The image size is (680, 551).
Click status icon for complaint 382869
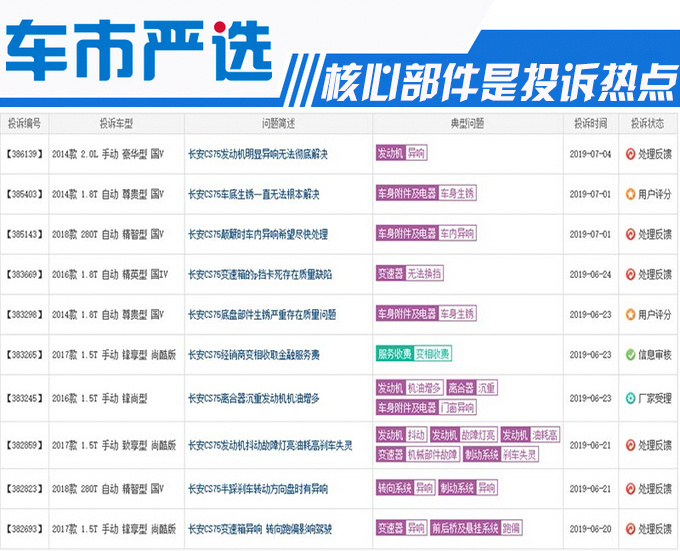point(631,445)
